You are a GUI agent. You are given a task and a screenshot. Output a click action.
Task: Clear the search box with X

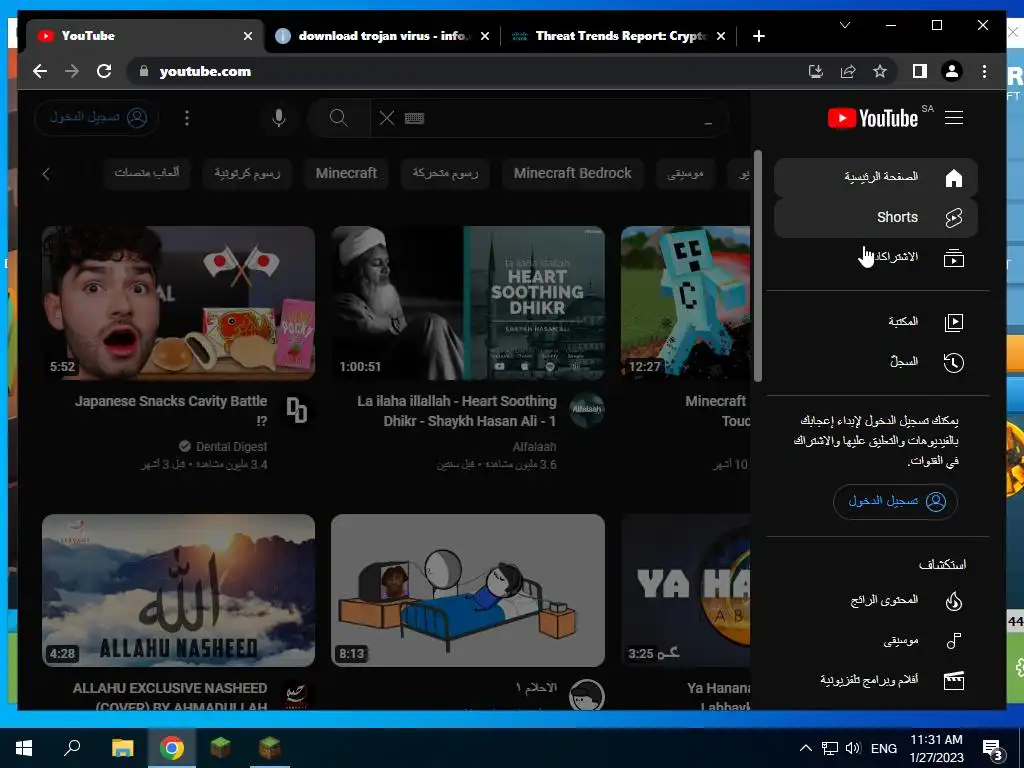pos(387,118)
